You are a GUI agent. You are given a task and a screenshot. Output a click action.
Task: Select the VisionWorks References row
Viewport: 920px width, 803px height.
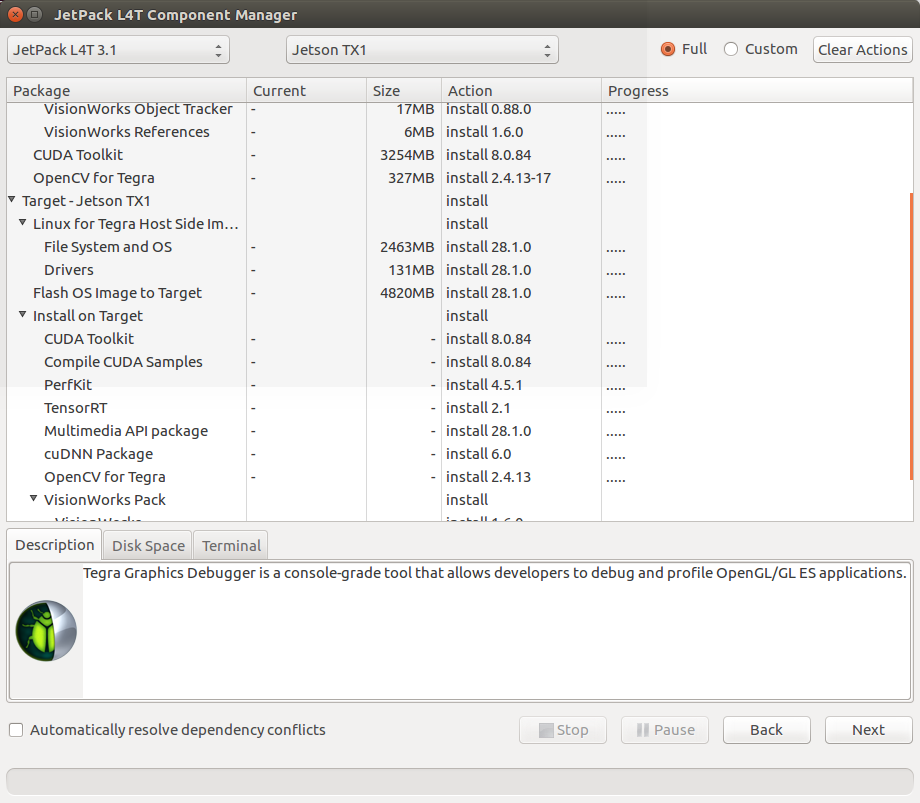[459, 132]
